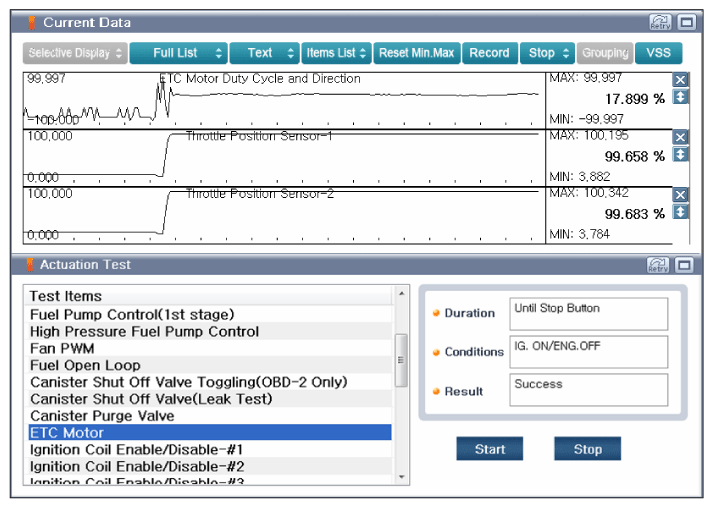Open the Items List dropdown
Image resolution: width=713 pixels, height=508 pixels.
click(336, 53)
